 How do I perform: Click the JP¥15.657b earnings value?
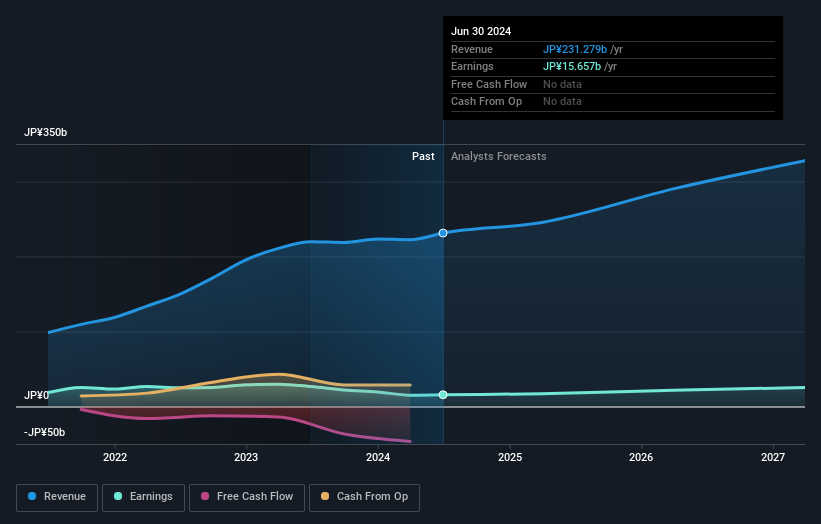[x=572, y=66]
